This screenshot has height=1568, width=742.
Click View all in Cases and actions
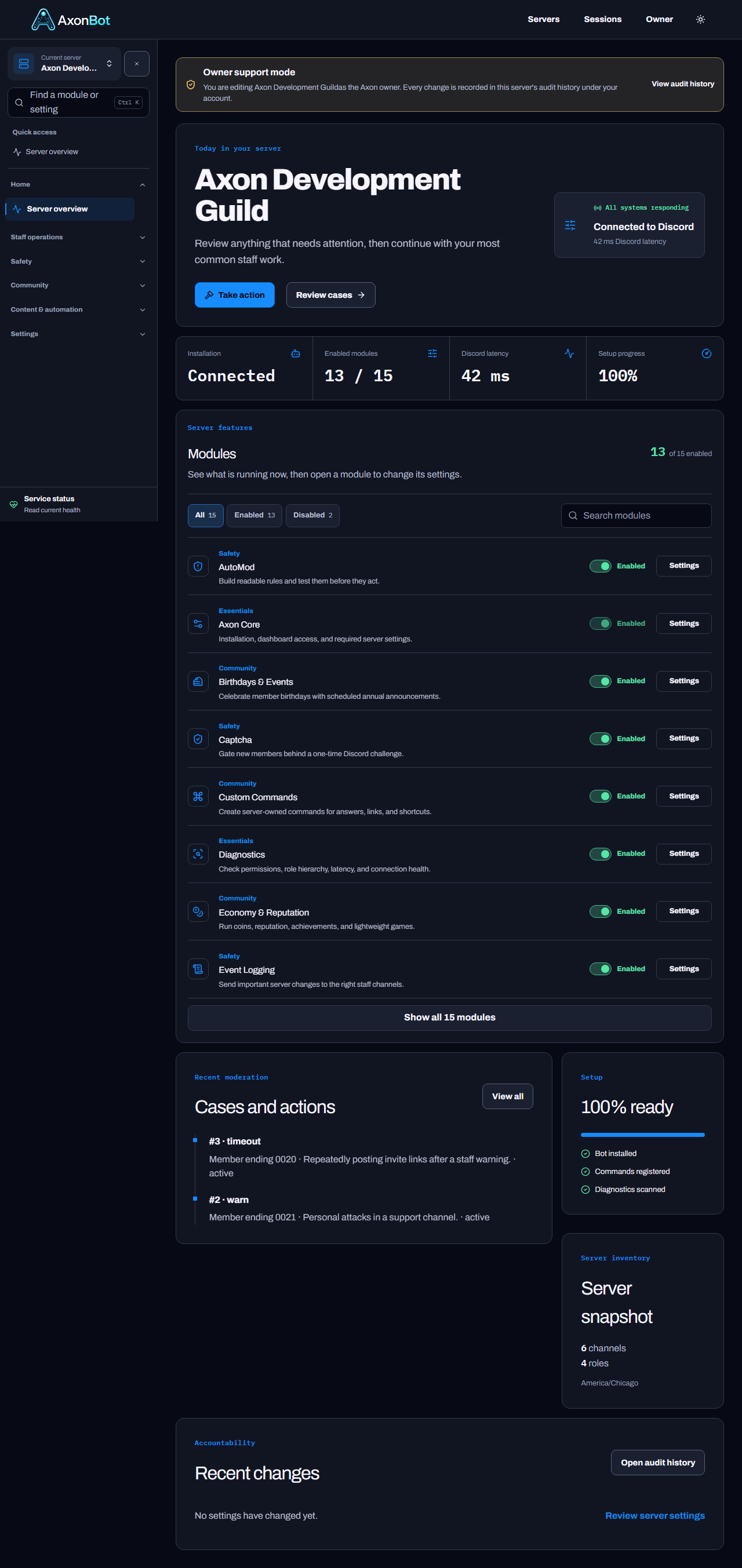click(508, 1096)
